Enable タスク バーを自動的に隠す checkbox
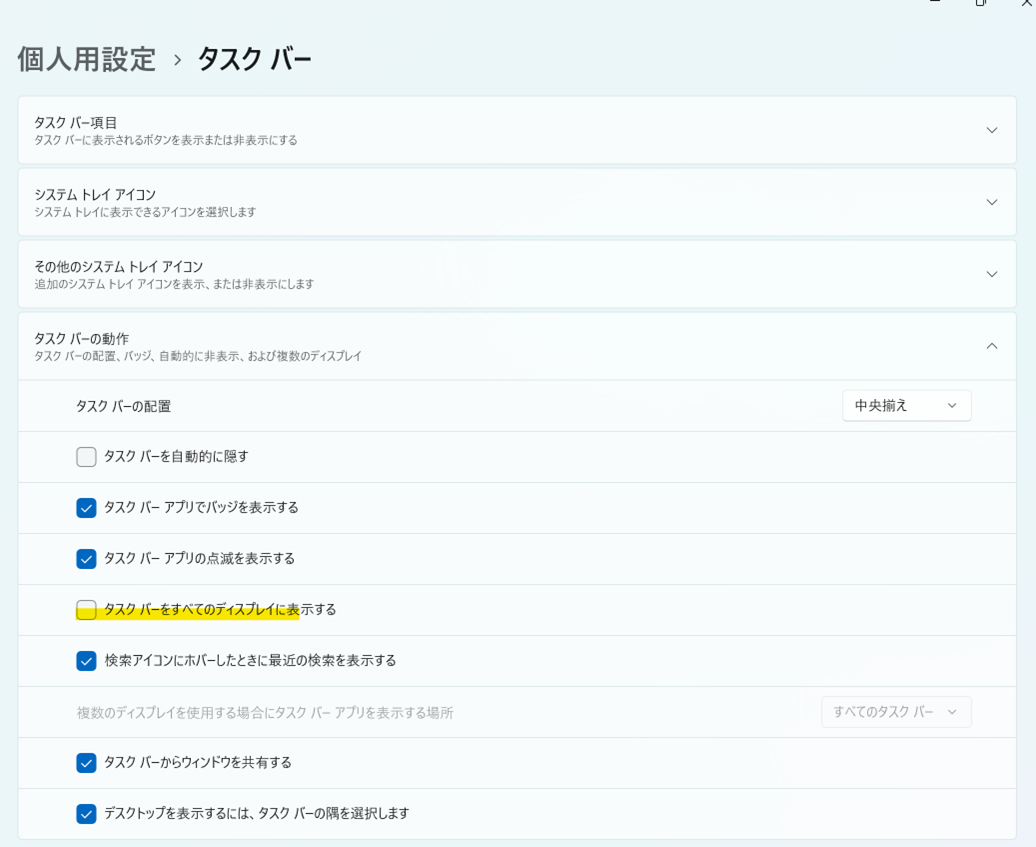The height and width of the screenshot is (847, 1036). pyautogui.click(x=87, y=457)
